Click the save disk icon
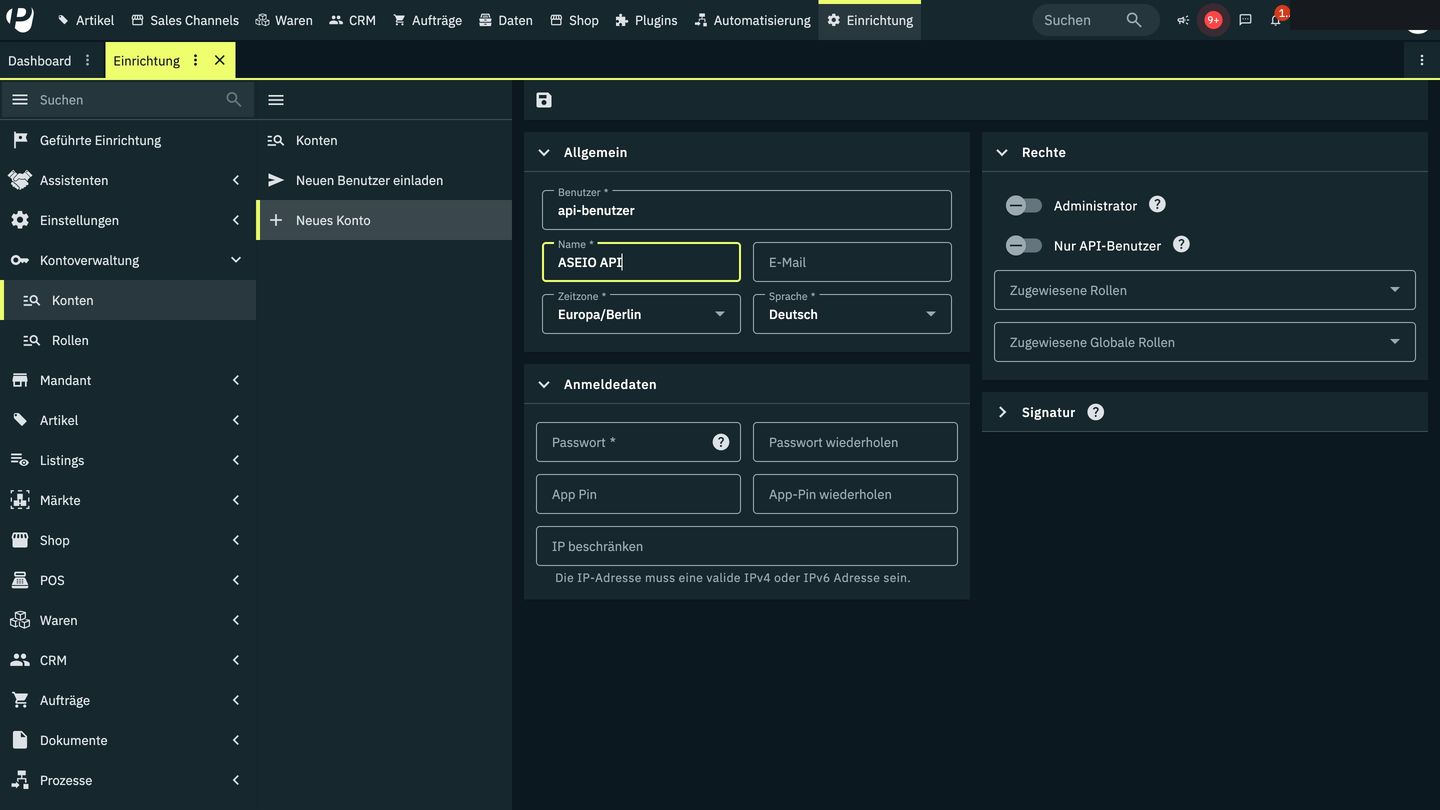 544,100
